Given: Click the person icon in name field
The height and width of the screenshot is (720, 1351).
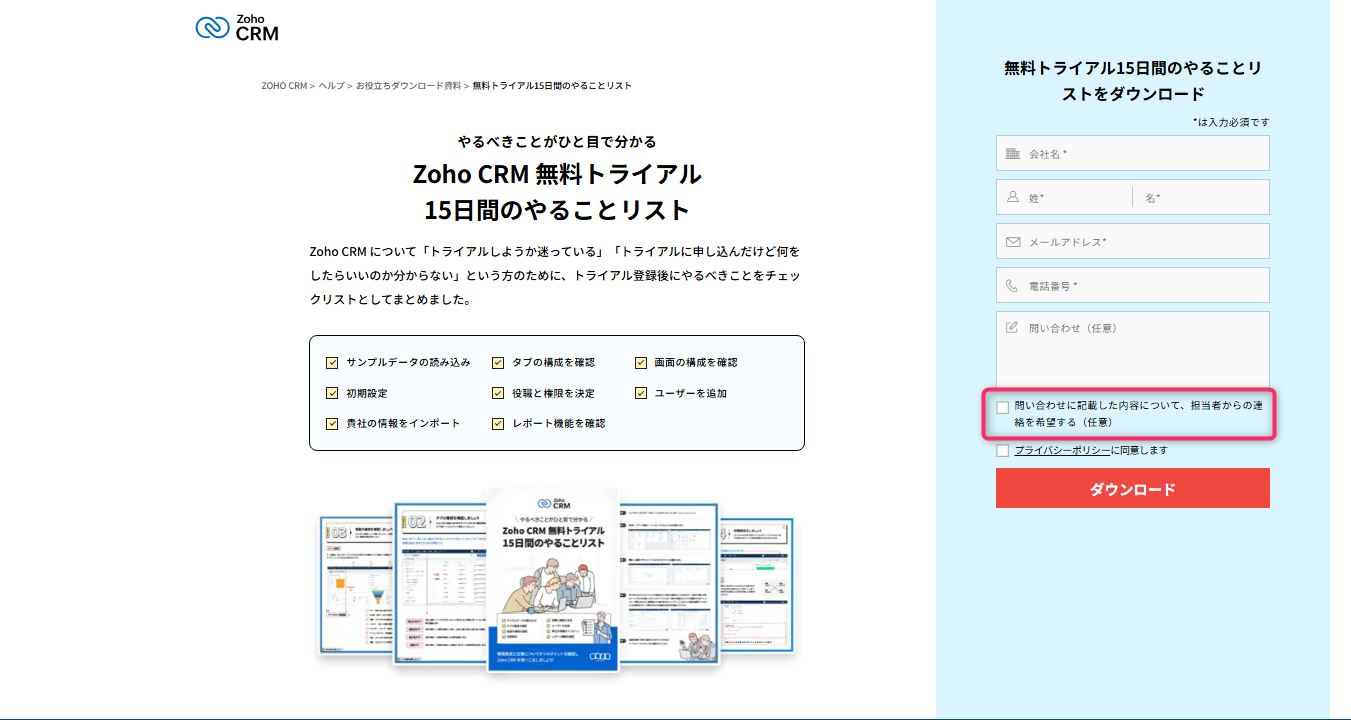Looking at the screenshot, I should [1012, 198].
